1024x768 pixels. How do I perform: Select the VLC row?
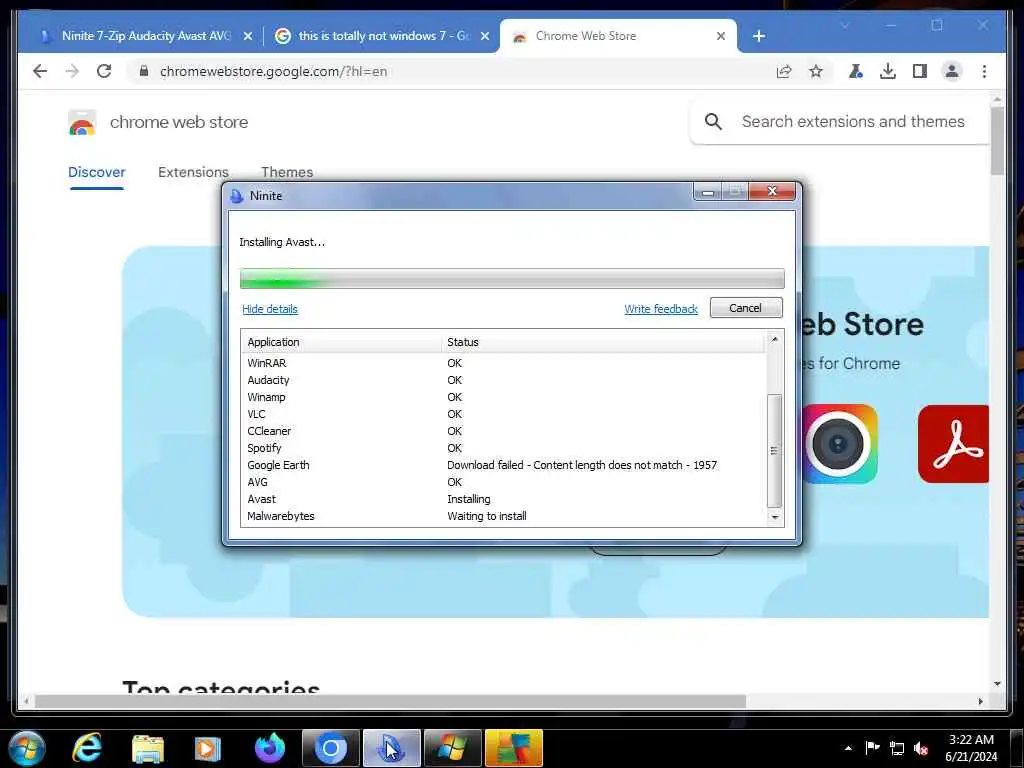click(503, 414)
